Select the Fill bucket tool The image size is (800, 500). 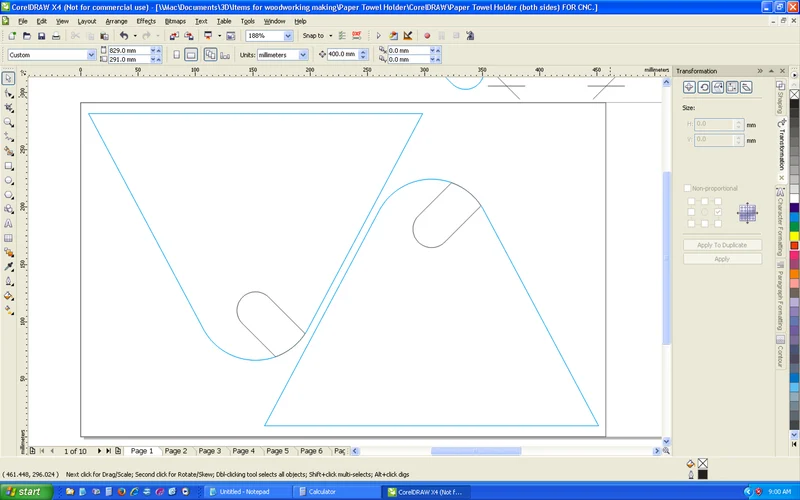[x=9, y=296]
